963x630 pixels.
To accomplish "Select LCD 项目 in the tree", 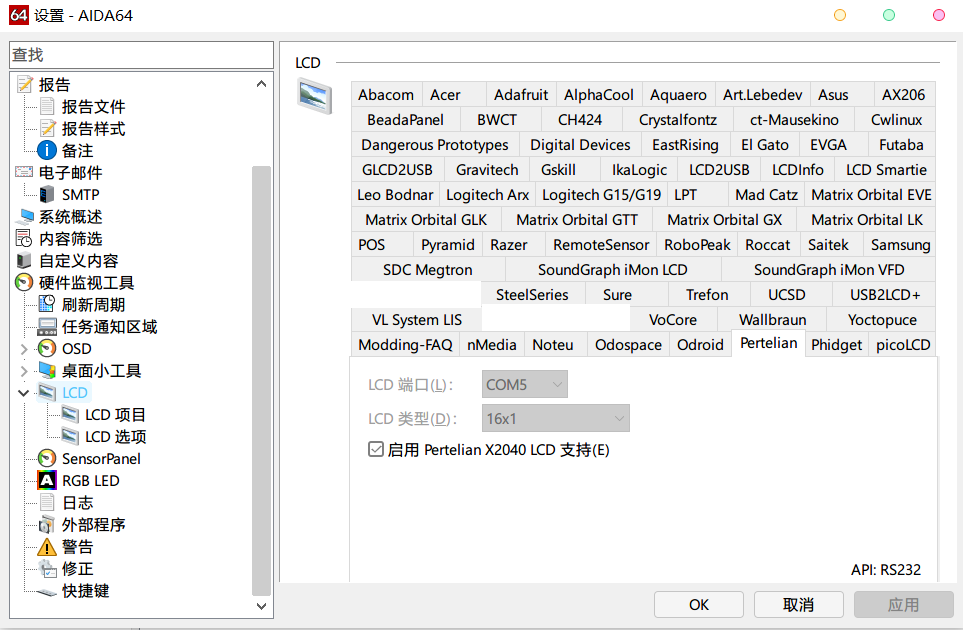I will coord(115,415).
